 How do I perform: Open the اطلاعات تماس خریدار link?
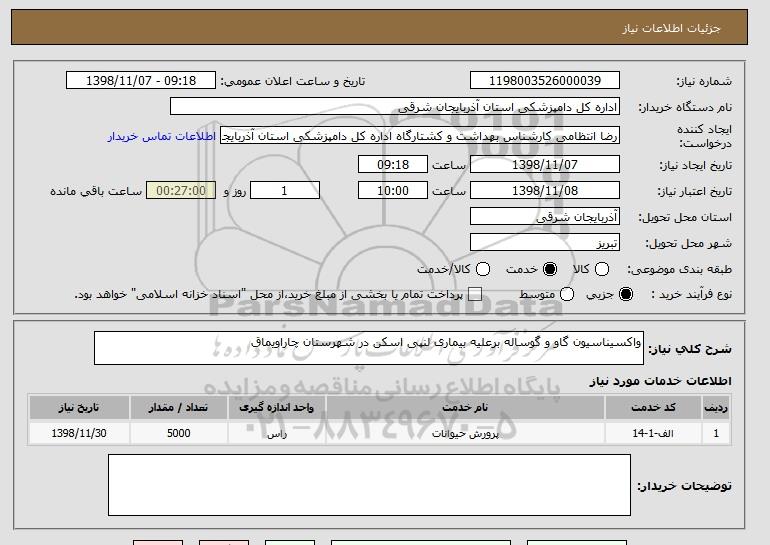pyautogui.click(x=162, y=136)
